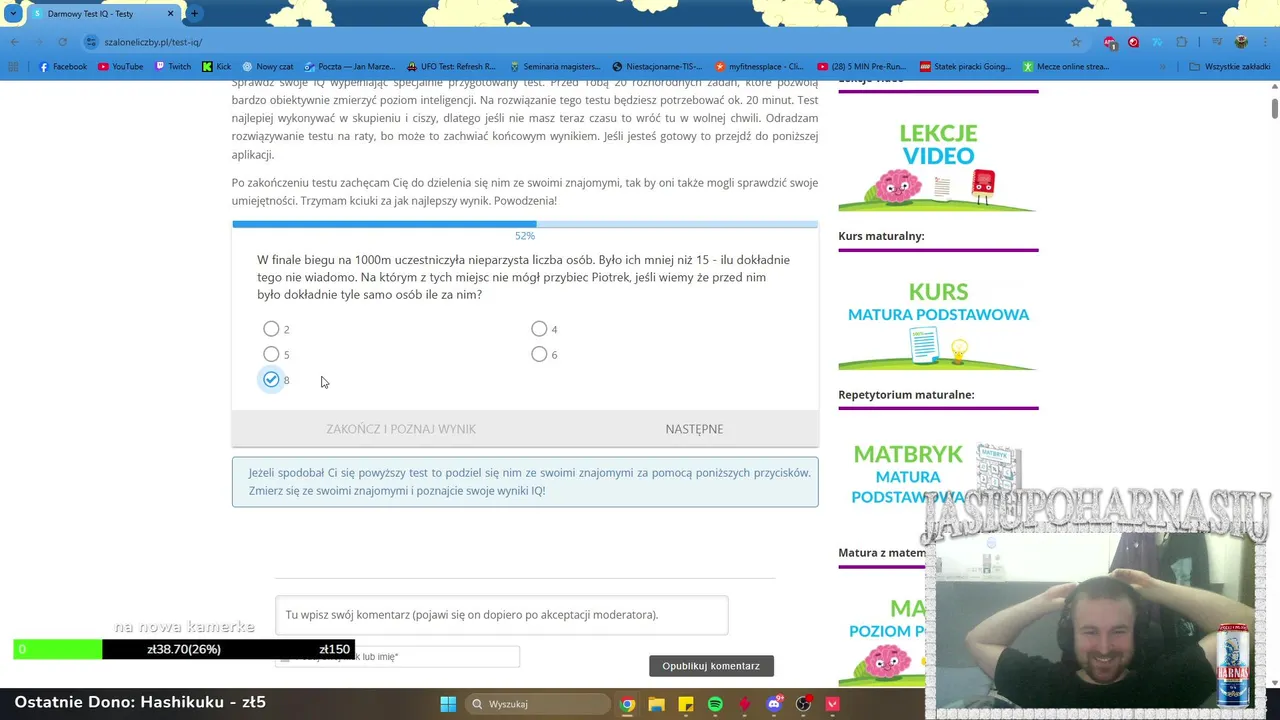Open OBS Studio from the taskbar
This screenshot has height=720, width=1280.
pyautogui.click(x=803, y=704)
